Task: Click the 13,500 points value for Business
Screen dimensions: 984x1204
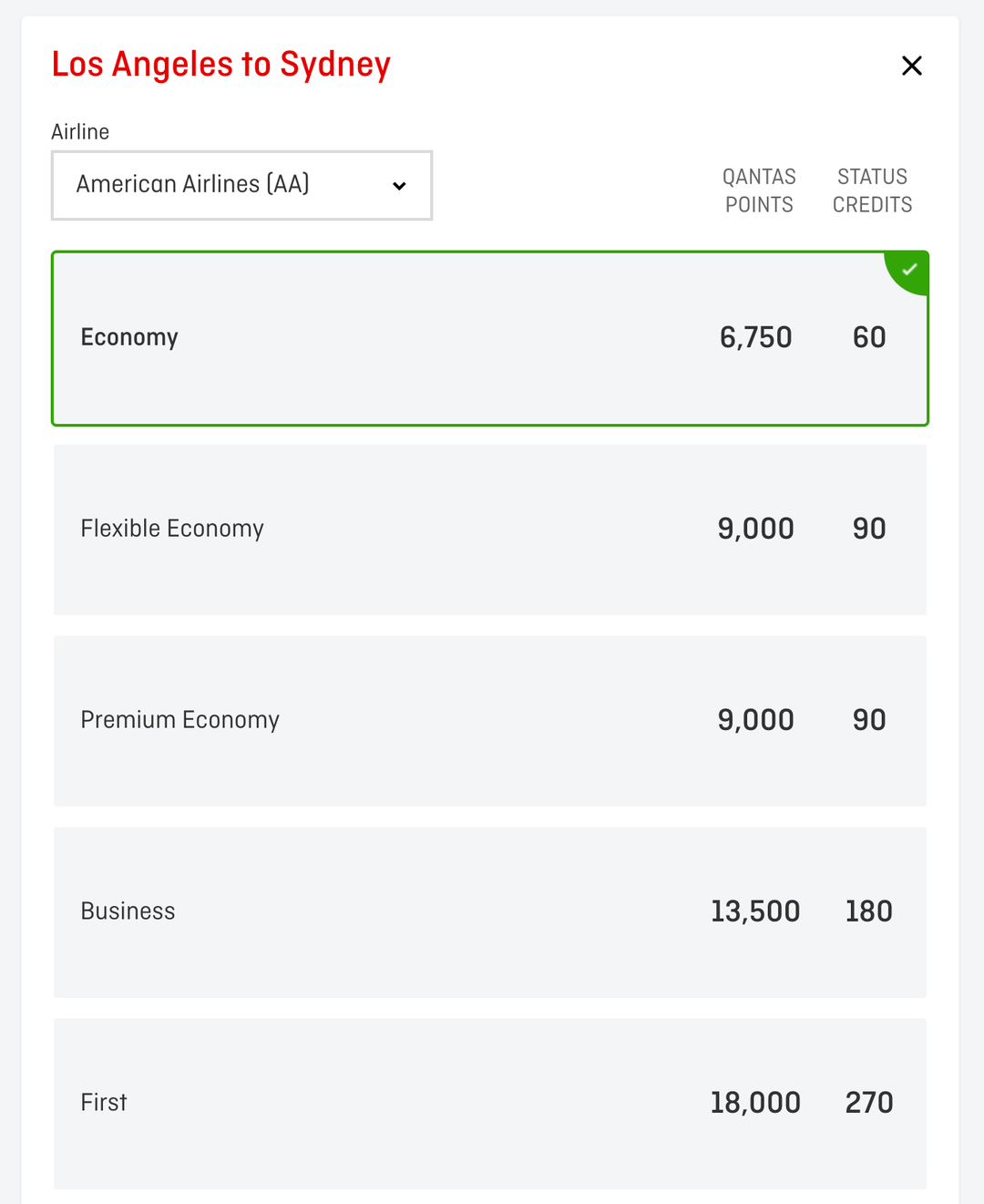Action: 755,911
